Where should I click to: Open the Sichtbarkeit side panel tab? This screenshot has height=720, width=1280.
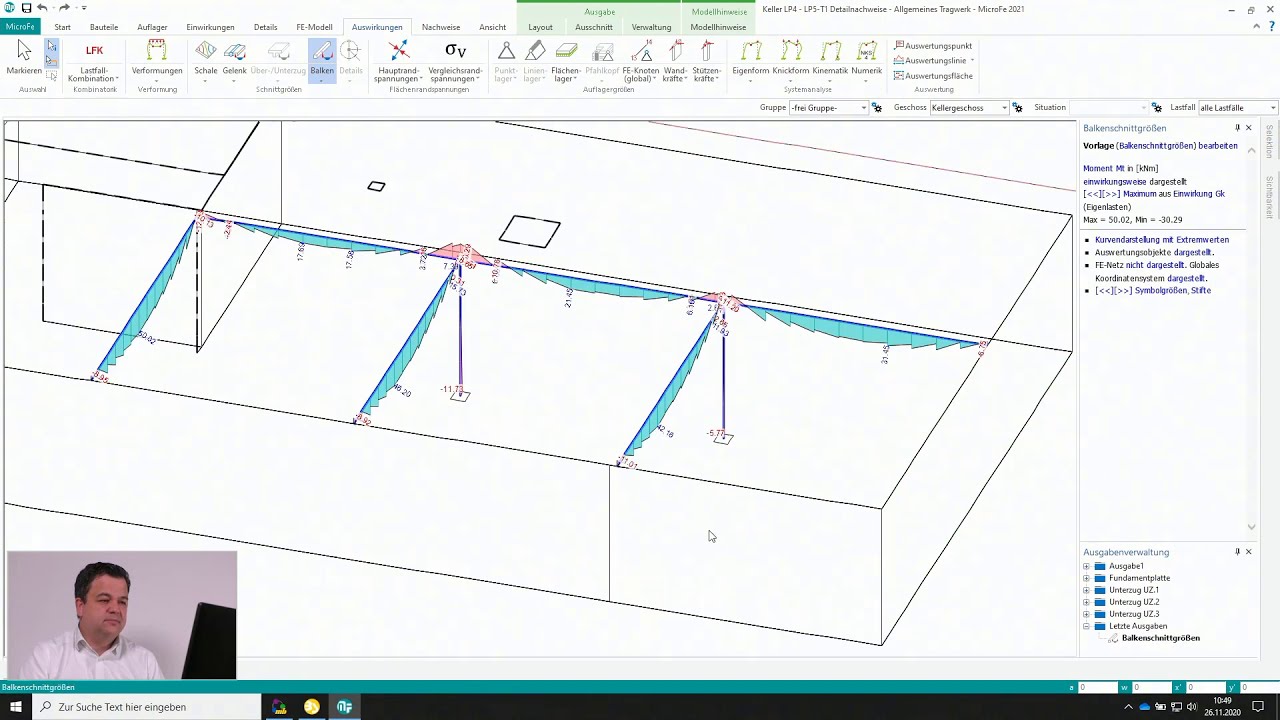[x=1270, y=197]
